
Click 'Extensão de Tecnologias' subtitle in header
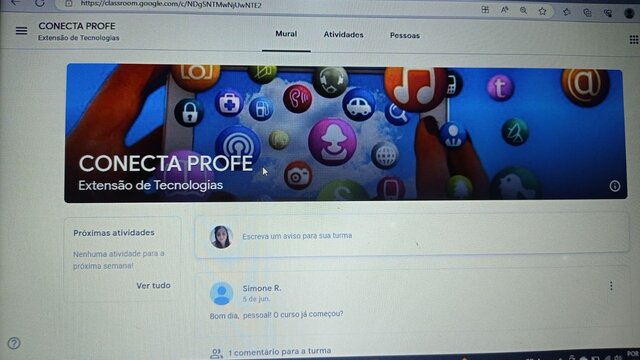[x=79, y=38]
